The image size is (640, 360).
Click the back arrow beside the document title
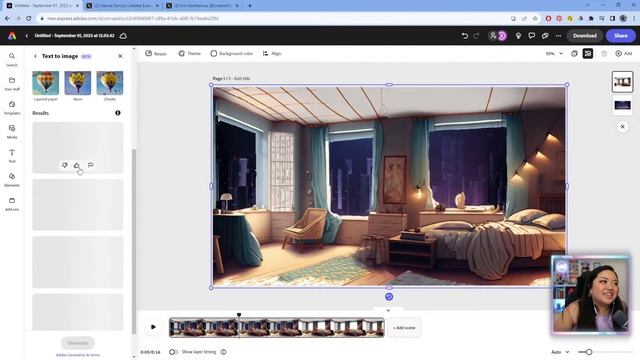click(27, 36)
